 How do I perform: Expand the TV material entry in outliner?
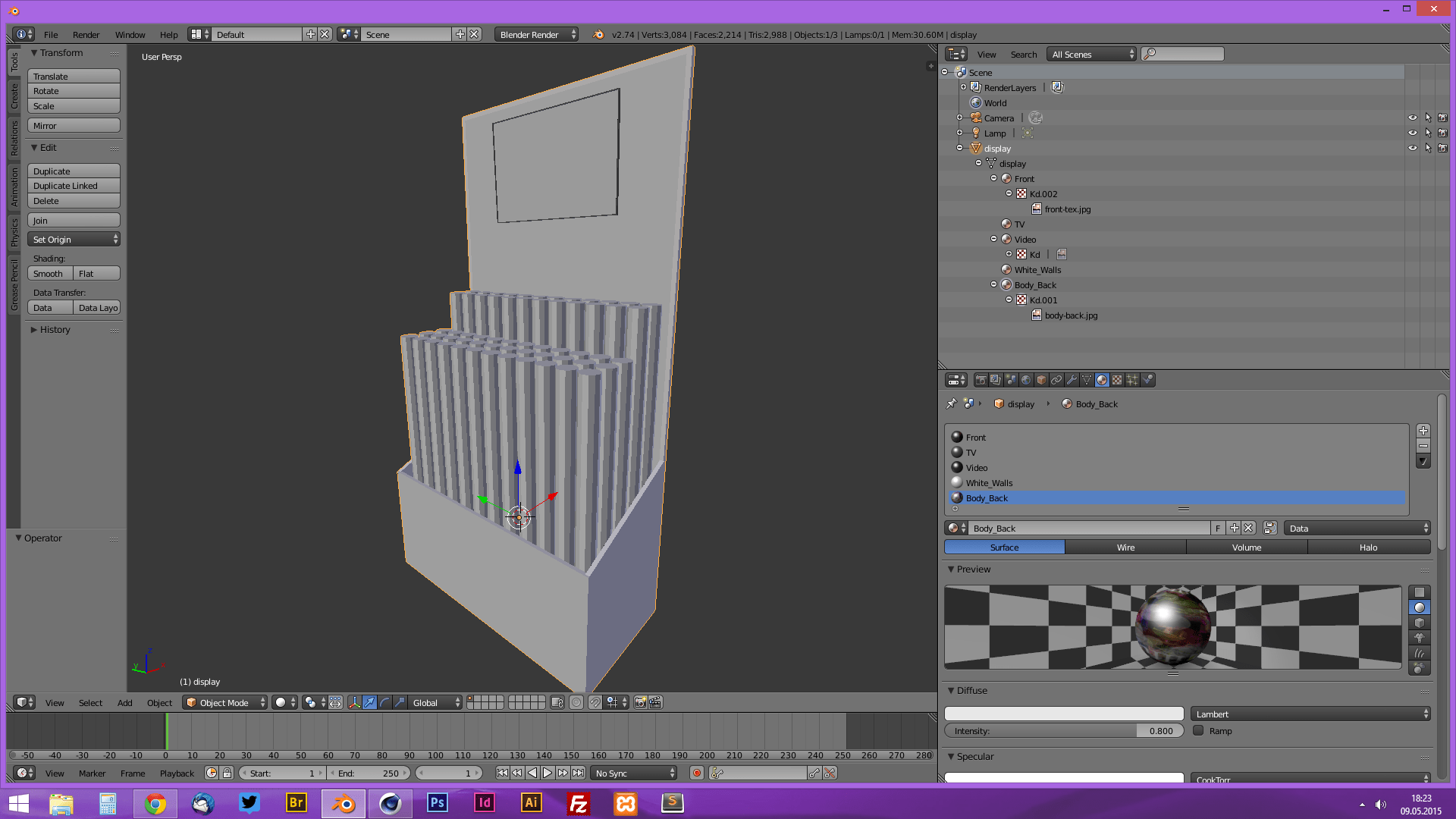(x=1006, y=224)
